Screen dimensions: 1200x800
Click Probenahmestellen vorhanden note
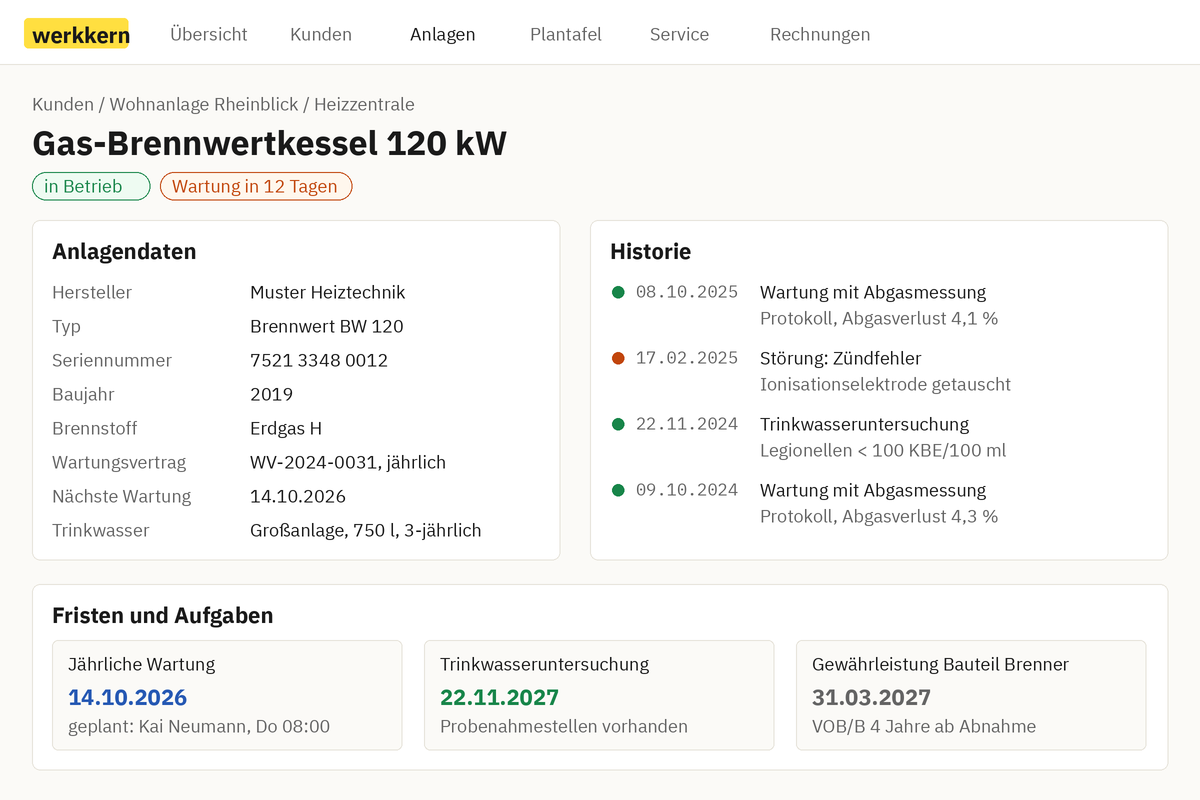tap(564, 726)
